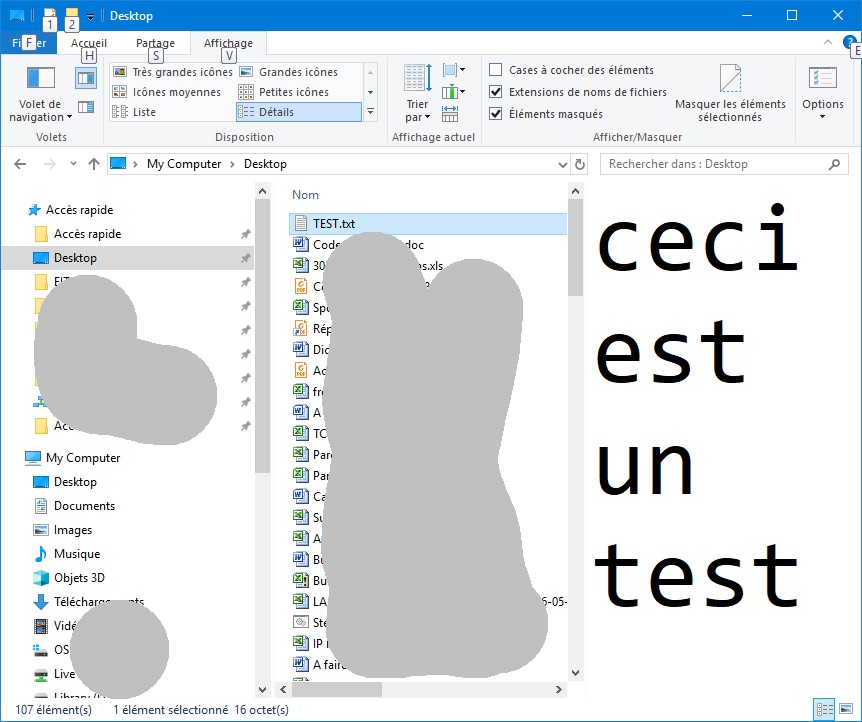Open the address bar history dropdown
862x722 pixels.
pos(562,164)
